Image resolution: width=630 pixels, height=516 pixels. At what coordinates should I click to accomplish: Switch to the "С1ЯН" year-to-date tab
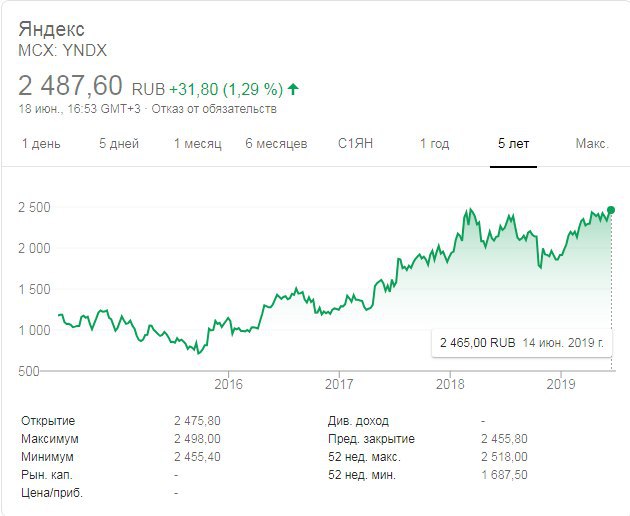click(355, 143)
